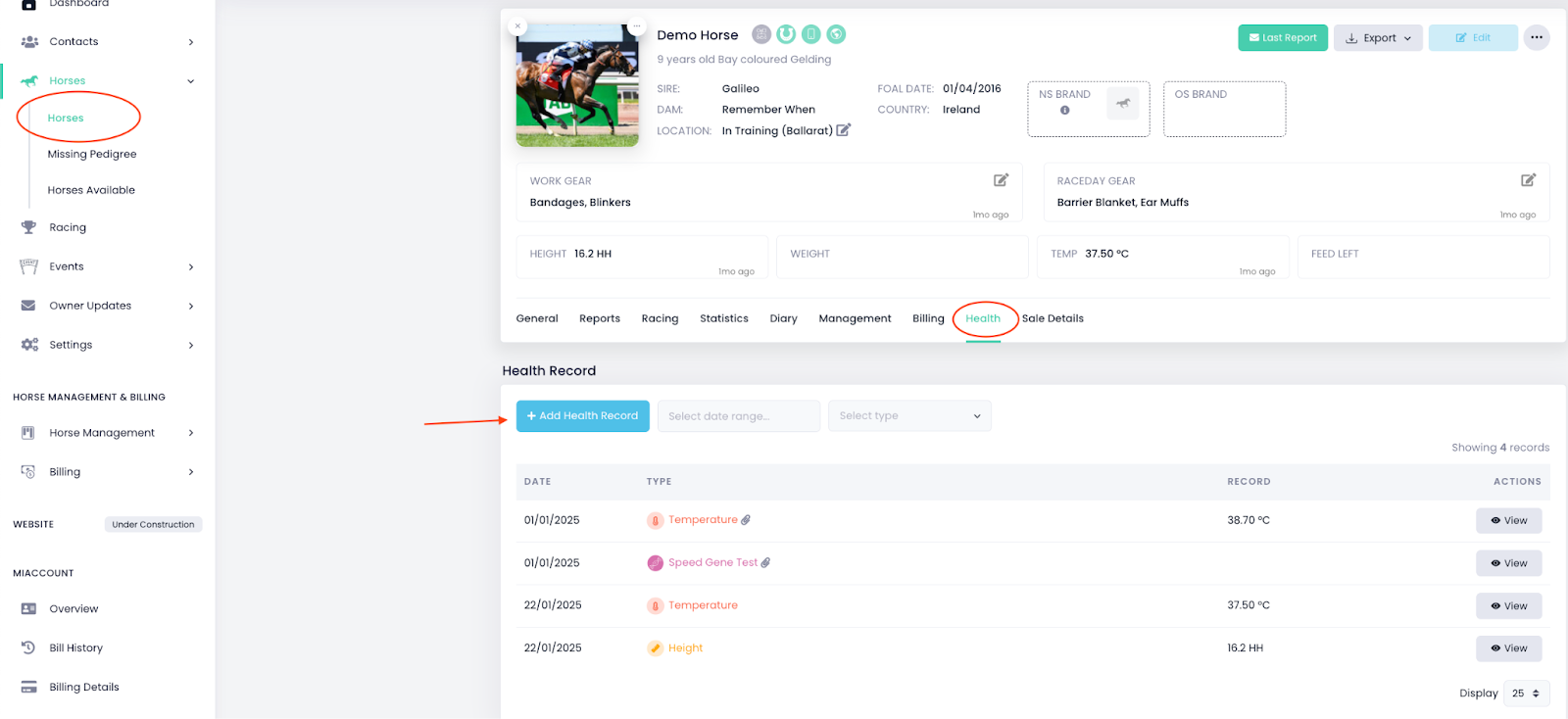This screenshot has width=1568, height=719.
Task: View the 38.70 °C Temperature record
Action: point(1508,520)
